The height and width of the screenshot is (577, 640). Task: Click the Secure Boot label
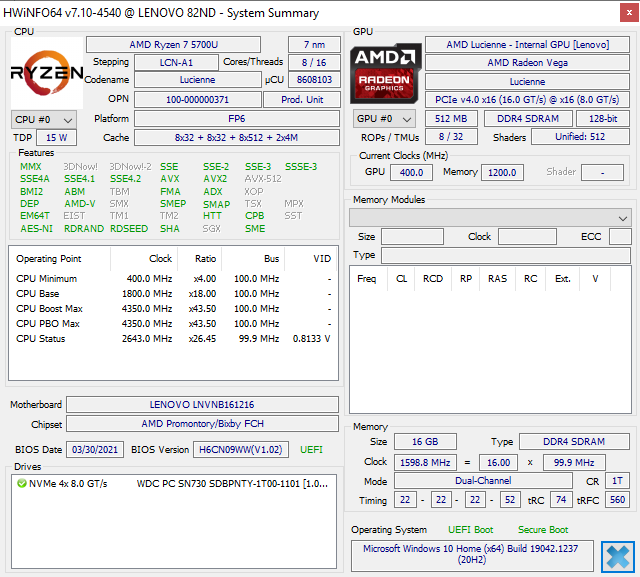pyautogui.click(x=543, y=530)
